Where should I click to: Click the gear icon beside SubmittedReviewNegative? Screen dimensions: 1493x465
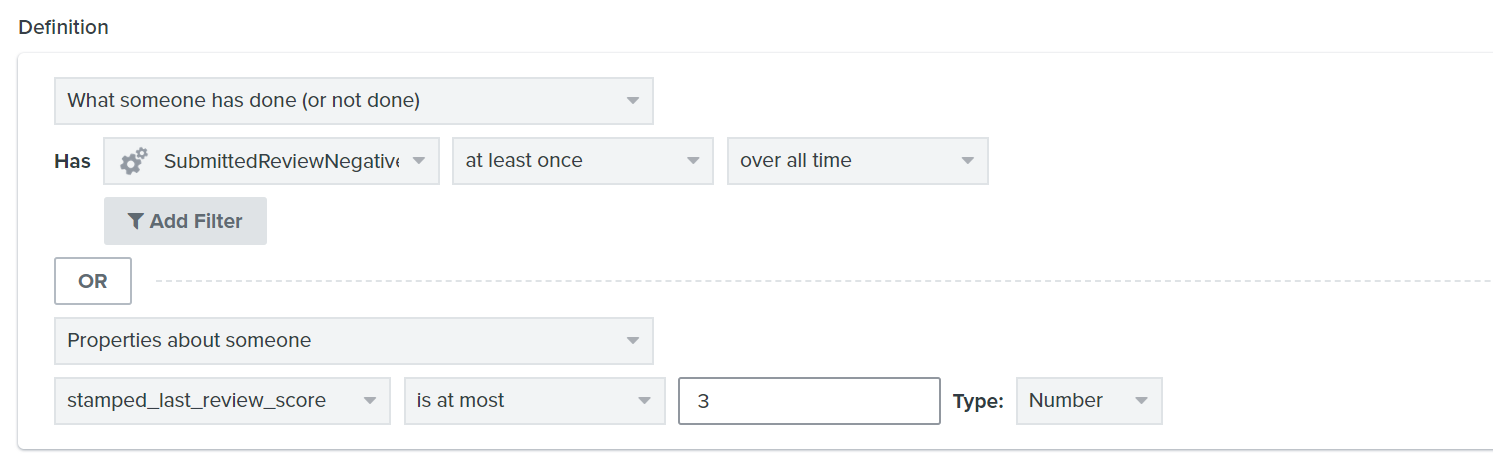(x=134, y=161)
